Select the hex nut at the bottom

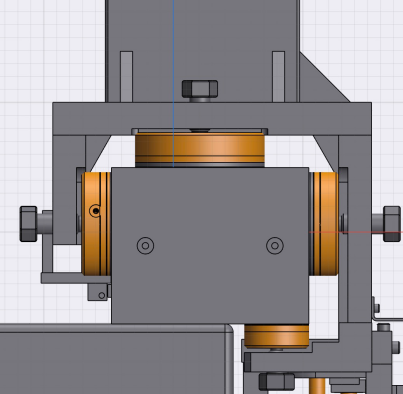point(277,382)
